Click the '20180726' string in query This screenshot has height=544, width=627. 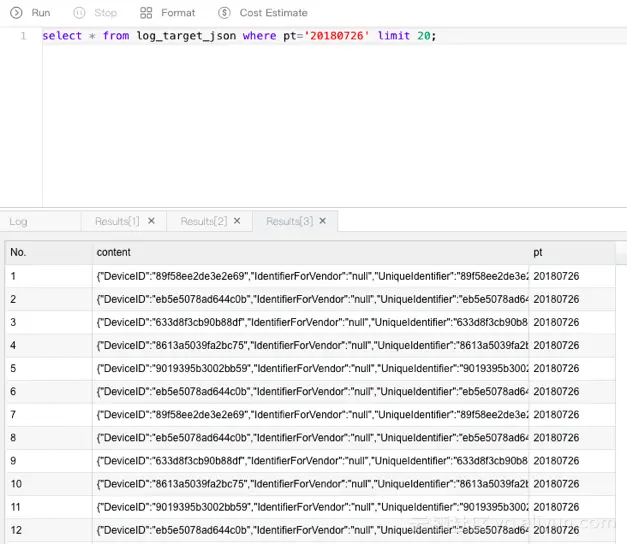pos(336,36)
